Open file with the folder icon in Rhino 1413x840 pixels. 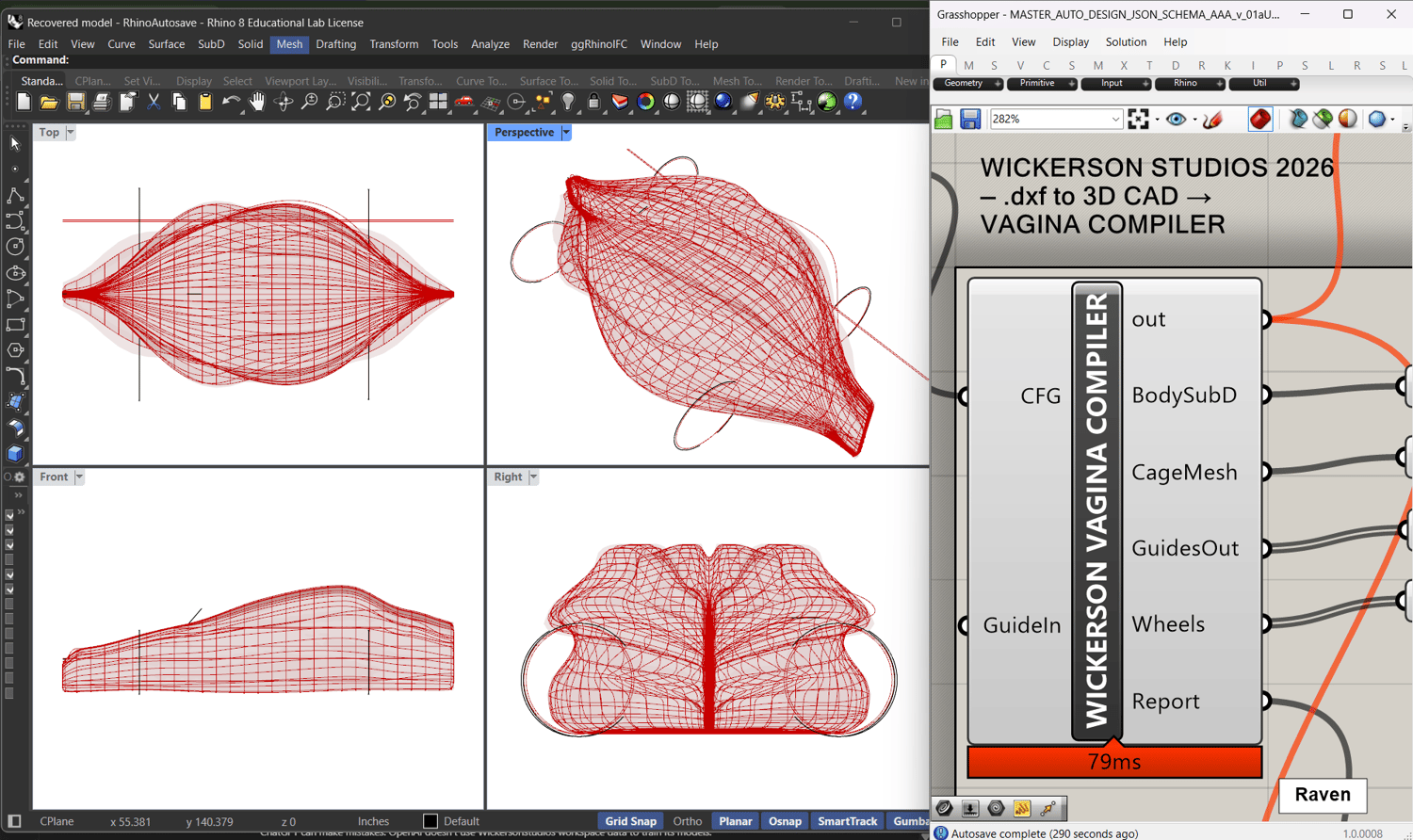[49, 102]
